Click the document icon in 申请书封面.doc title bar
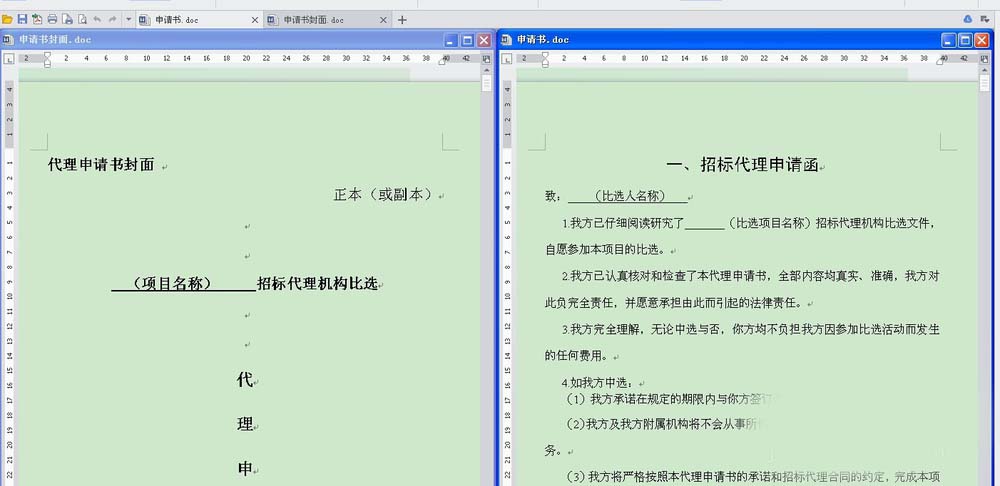This screenshot has height=486, width=1000. [8, 40]
